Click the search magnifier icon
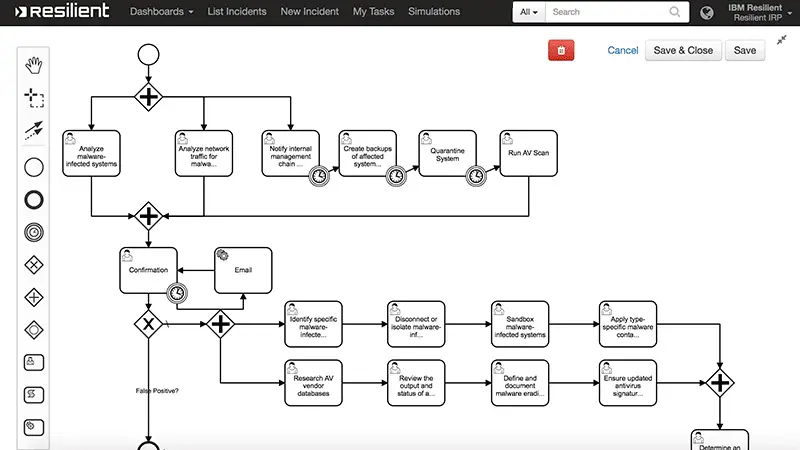 click(674, 12)
